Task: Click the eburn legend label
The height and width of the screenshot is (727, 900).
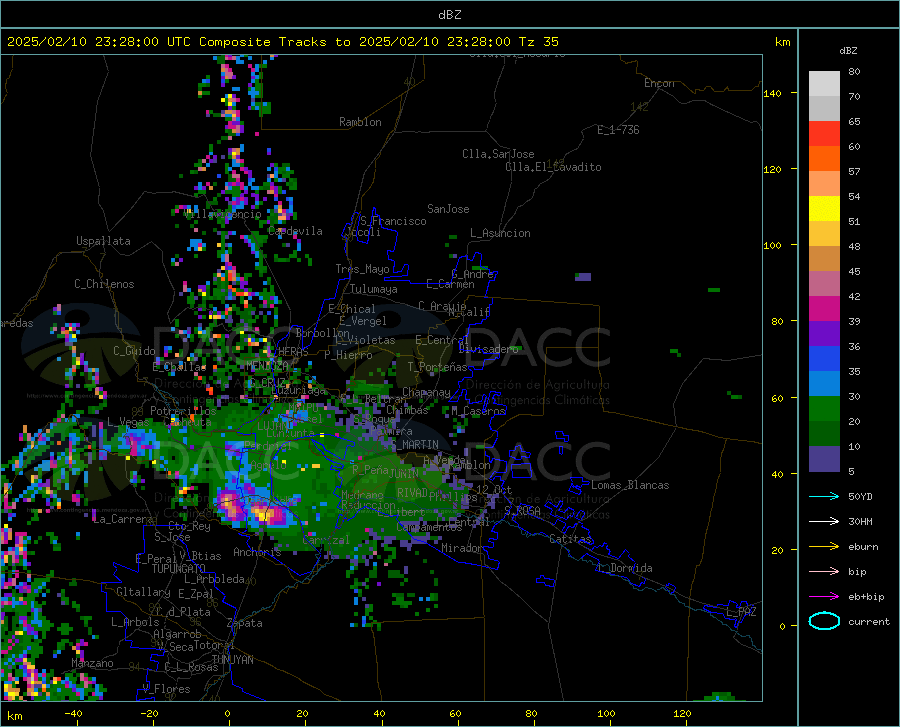Action: (x=863, y=546)
